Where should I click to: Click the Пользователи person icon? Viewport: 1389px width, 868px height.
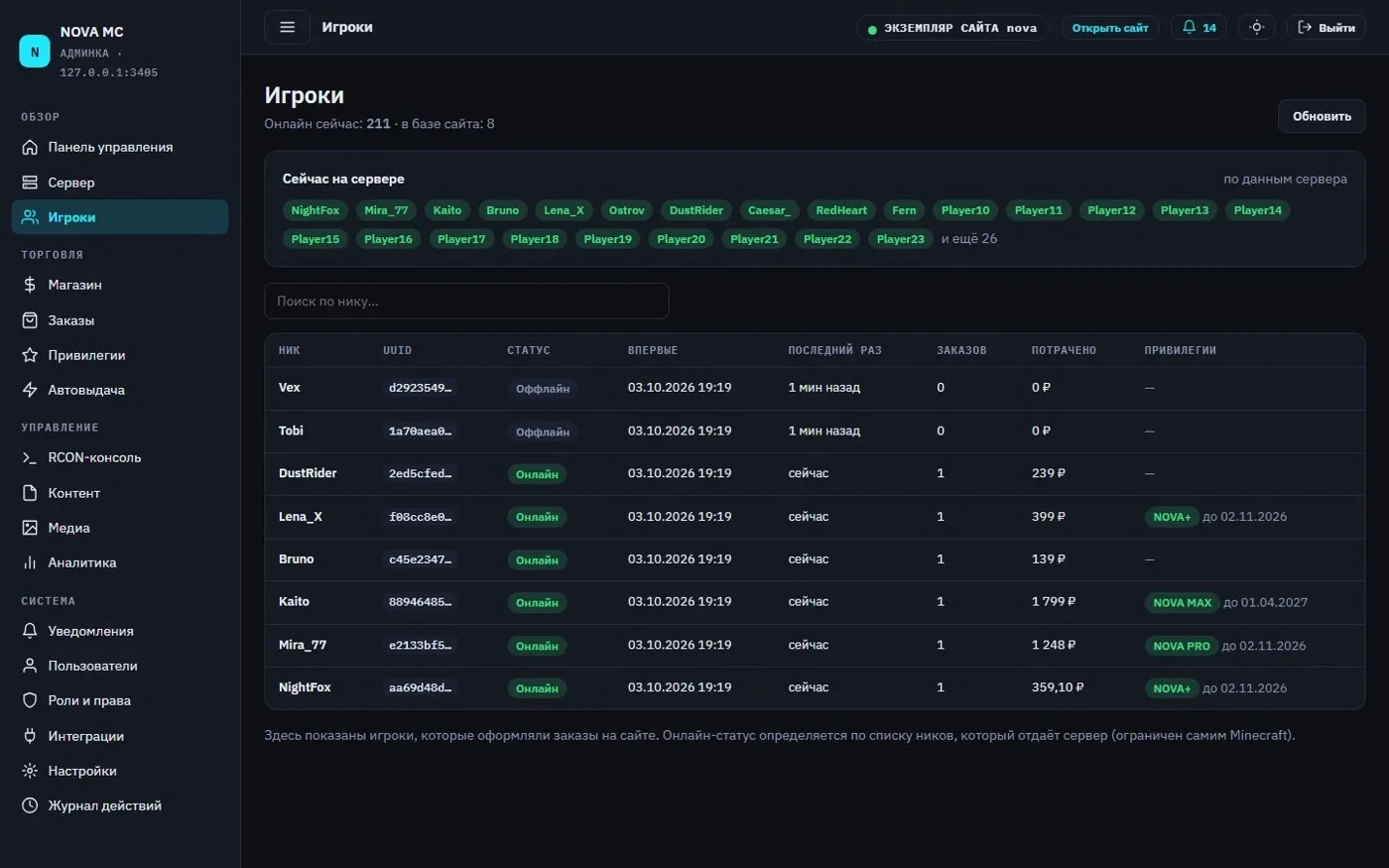[30, 666]
